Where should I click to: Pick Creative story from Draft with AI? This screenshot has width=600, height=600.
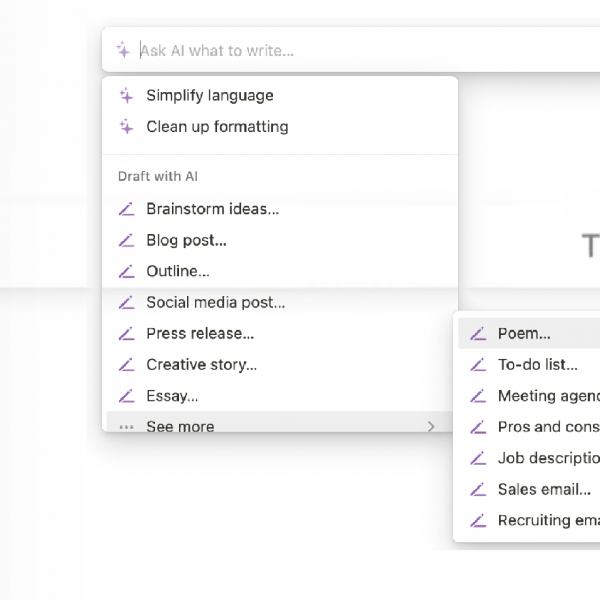tap(201, 365)
